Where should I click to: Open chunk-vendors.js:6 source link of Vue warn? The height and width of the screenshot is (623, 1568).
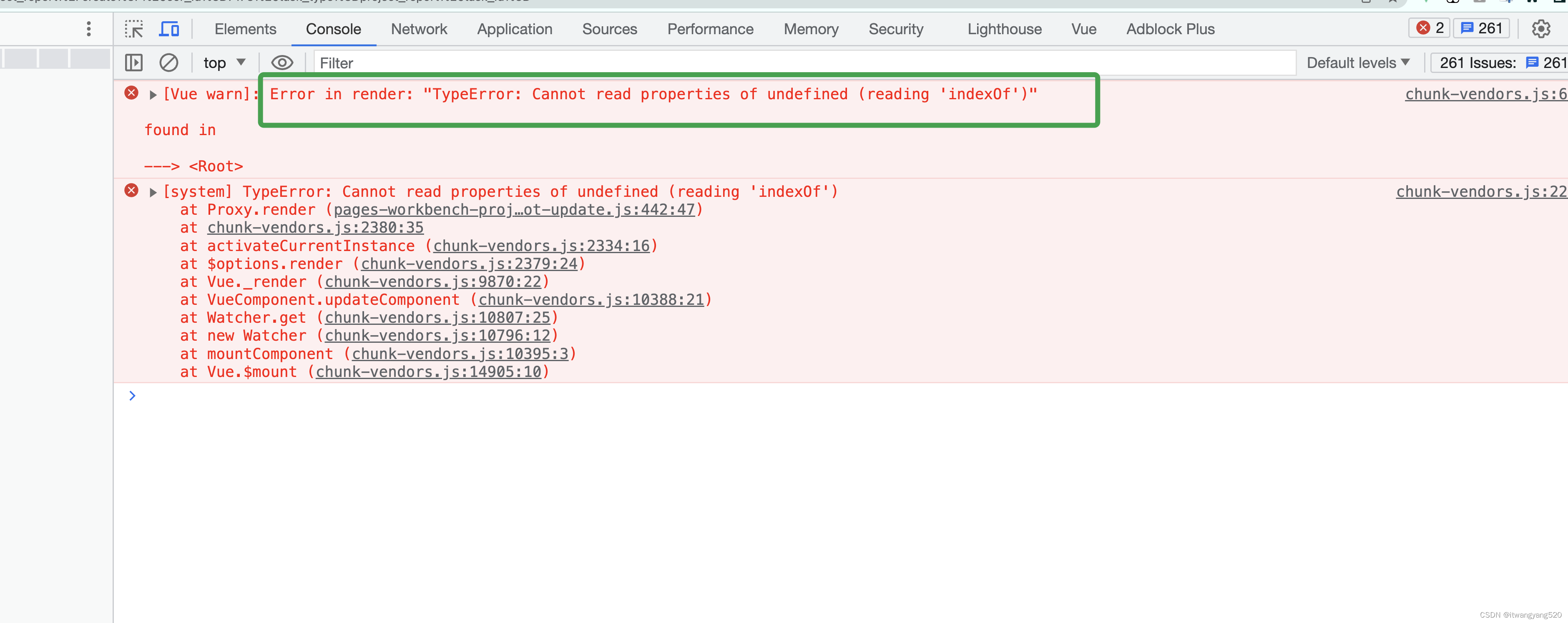[1486, 94]
